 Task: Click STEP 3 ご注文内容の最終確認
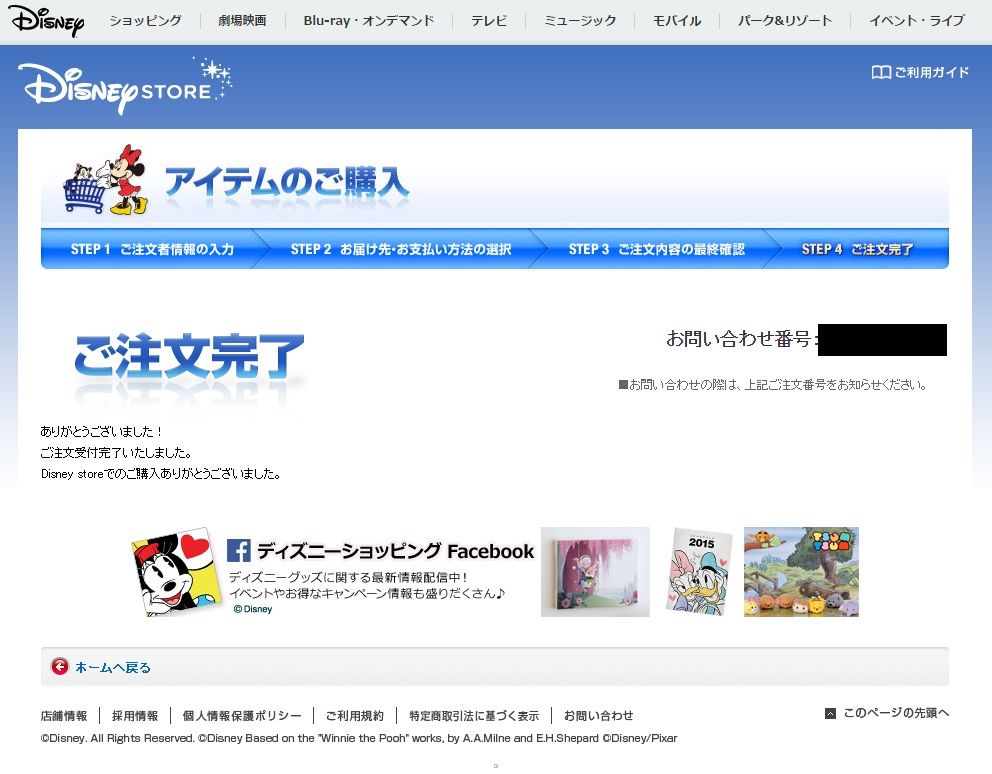pyautogui.click(x=656, y=249)
